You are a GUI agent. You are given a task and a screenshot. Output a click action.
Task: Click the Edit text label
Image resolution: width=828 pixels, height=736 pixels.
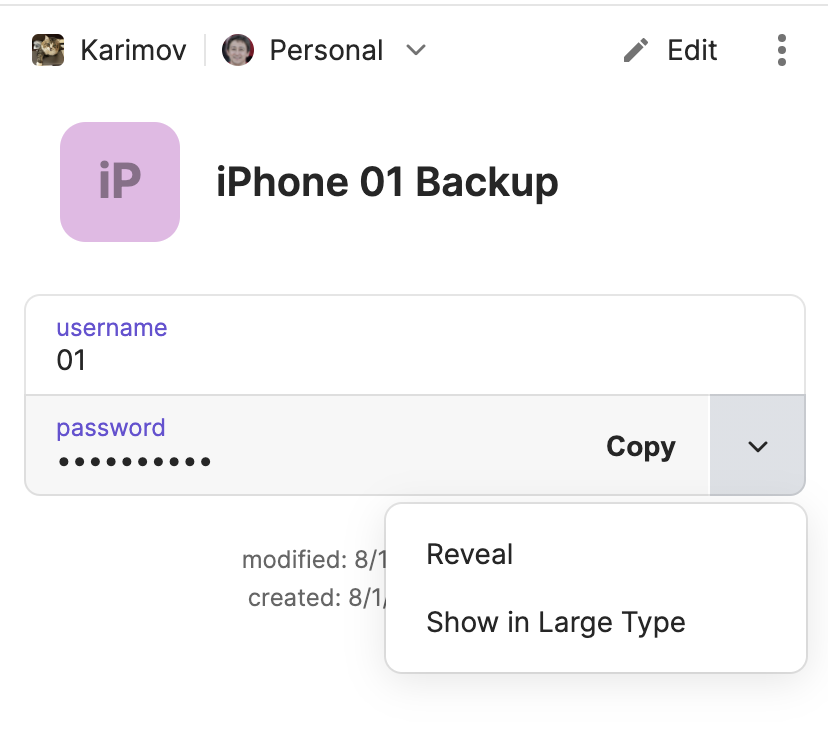coord(692,50)
